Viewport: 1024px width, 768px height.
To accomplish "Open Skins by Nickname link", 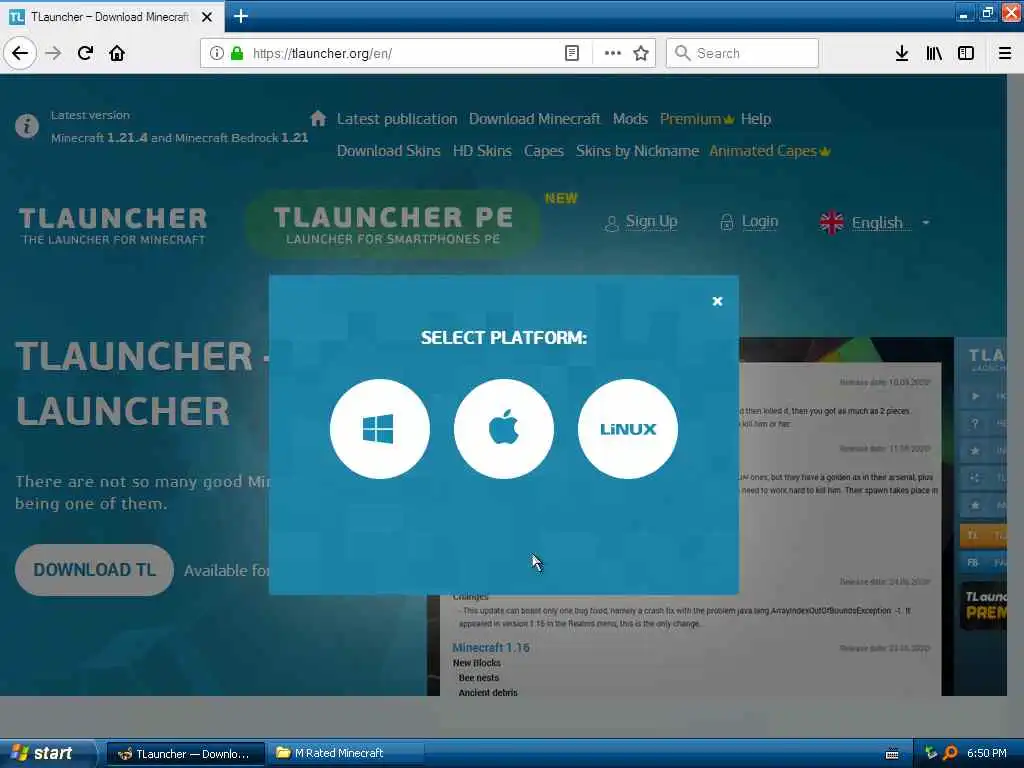I will (637, 151).
